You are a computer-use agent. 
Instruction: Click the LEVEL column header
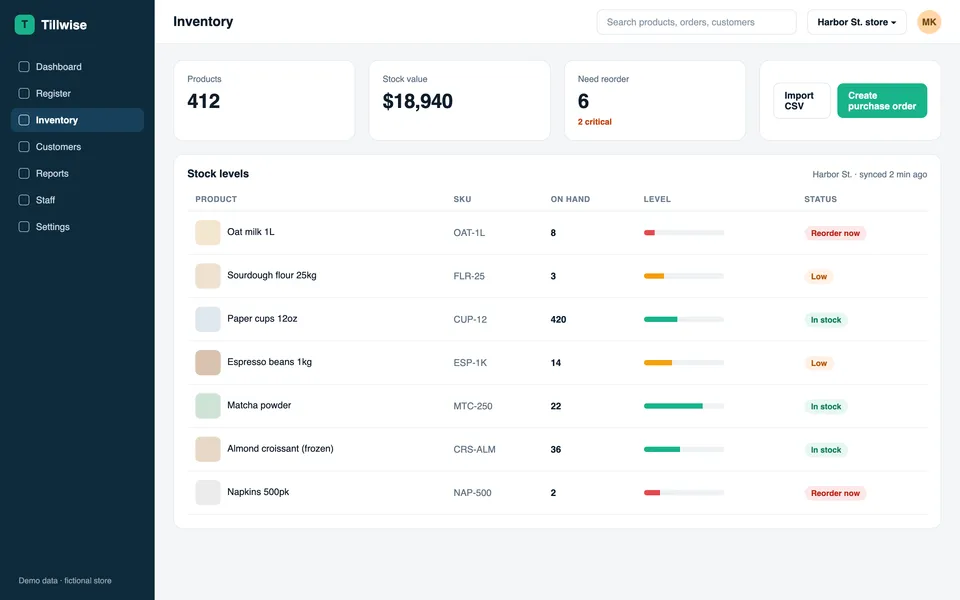(x=657, y=199)
